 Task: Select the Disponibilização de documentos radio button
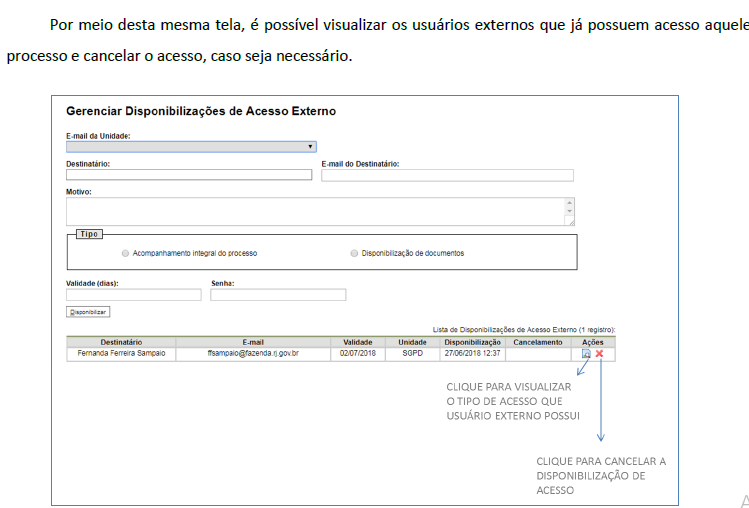(354, 253)
